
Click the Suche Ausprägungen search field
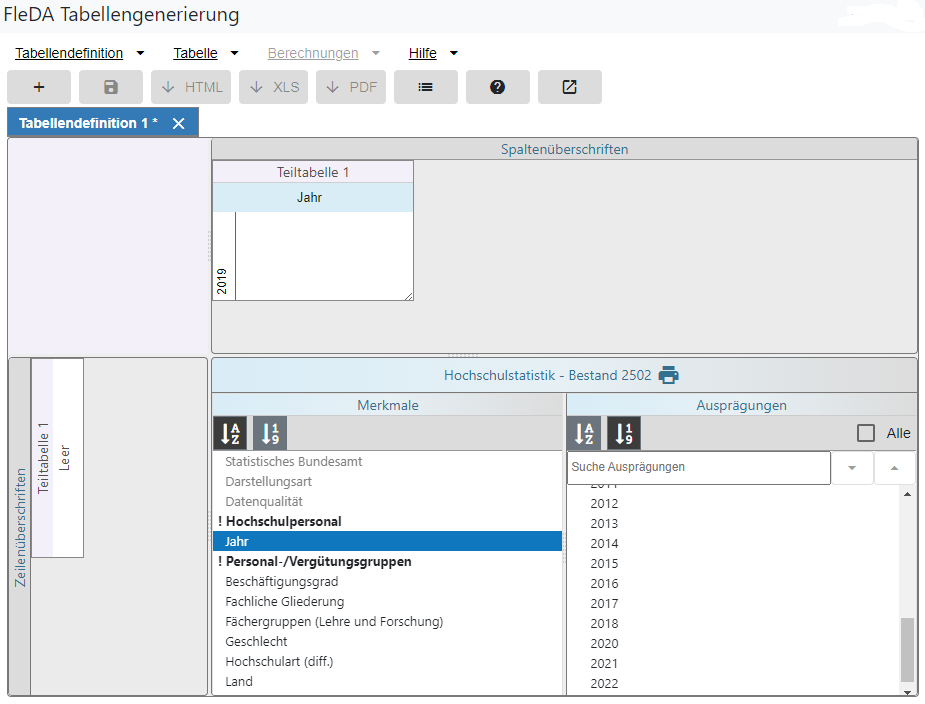point(698,467)
